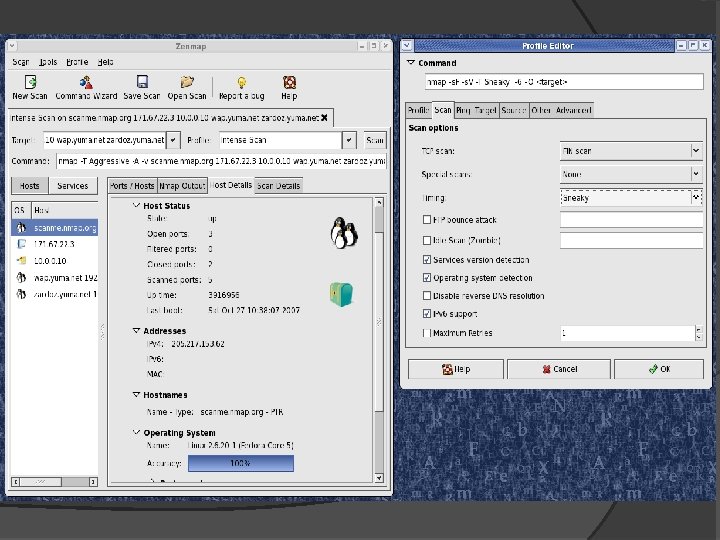Open the Source tab in Profile Editor
This screenshot has width=720, height=540.
tap(514, 110)
